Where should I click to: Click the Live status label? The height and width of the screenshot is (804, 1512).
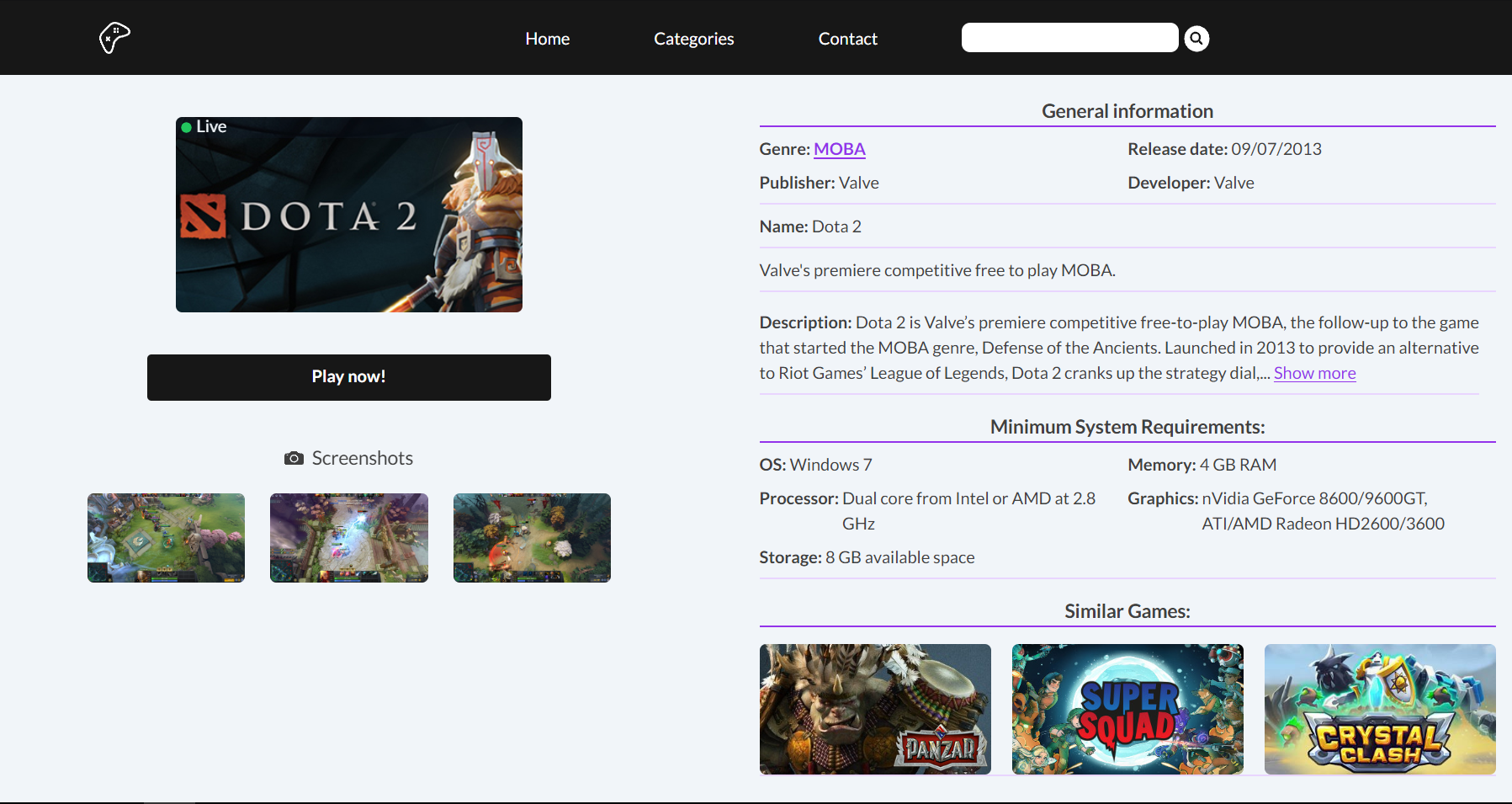click(204, 126)
